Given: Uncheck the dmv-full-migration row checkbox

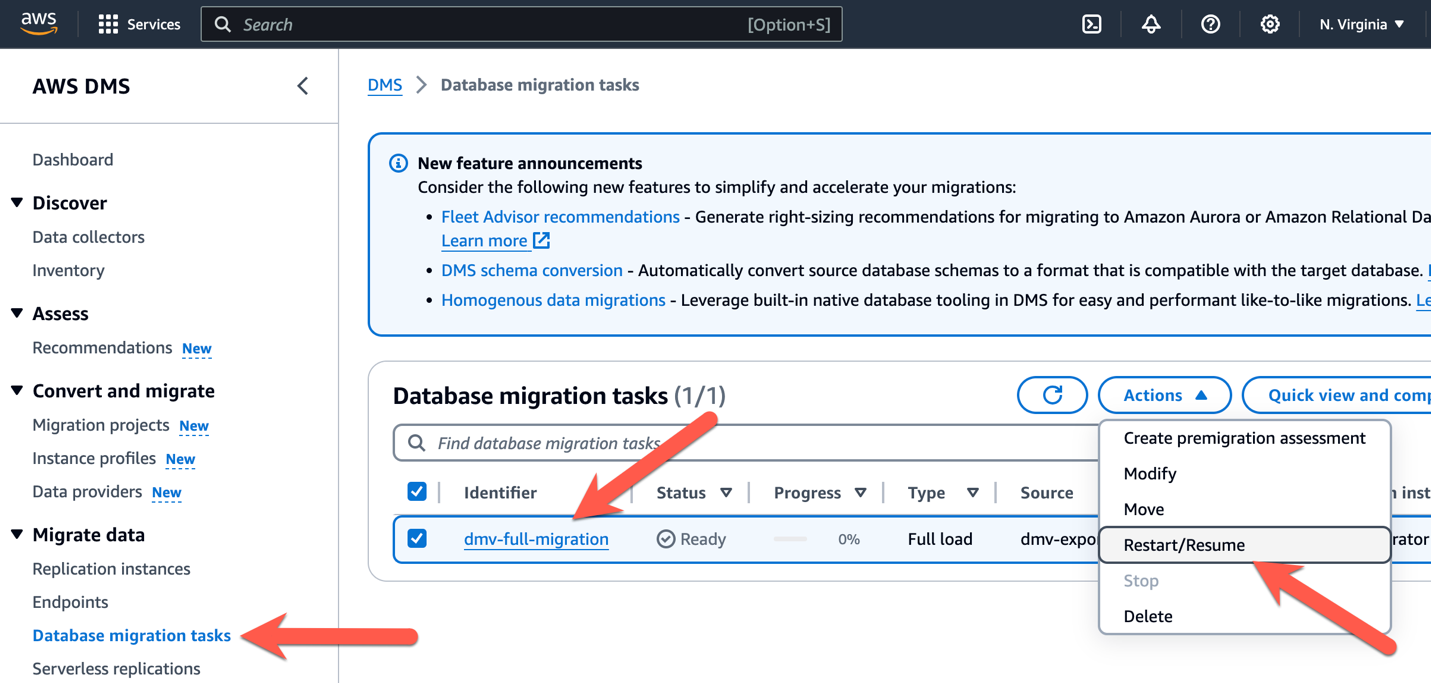Looking at the screenshot, I should tap(417, 538).
